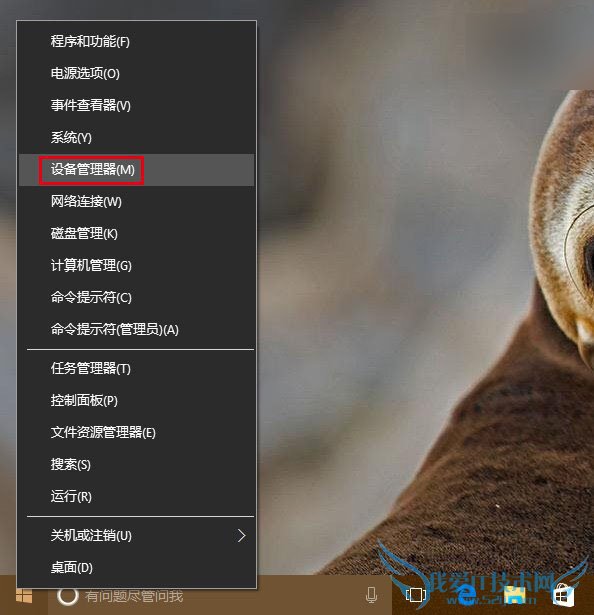Open 设备管理器(M)
The image size is (594, 615).
pyautogui.click(x=137, y=170)
